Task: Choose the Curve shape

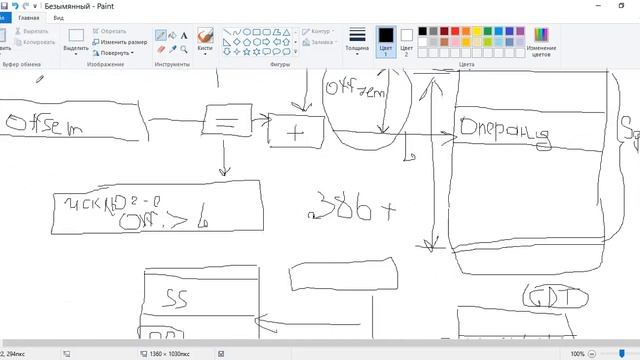Action: 237,32
